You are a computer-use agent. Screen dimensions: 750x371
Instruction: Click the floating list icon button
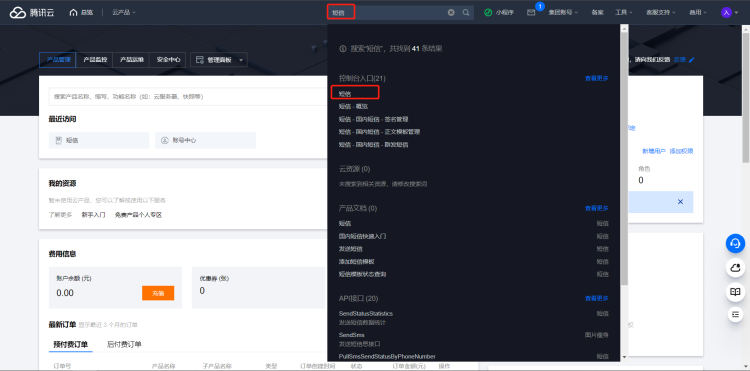[x=735, y=314]
